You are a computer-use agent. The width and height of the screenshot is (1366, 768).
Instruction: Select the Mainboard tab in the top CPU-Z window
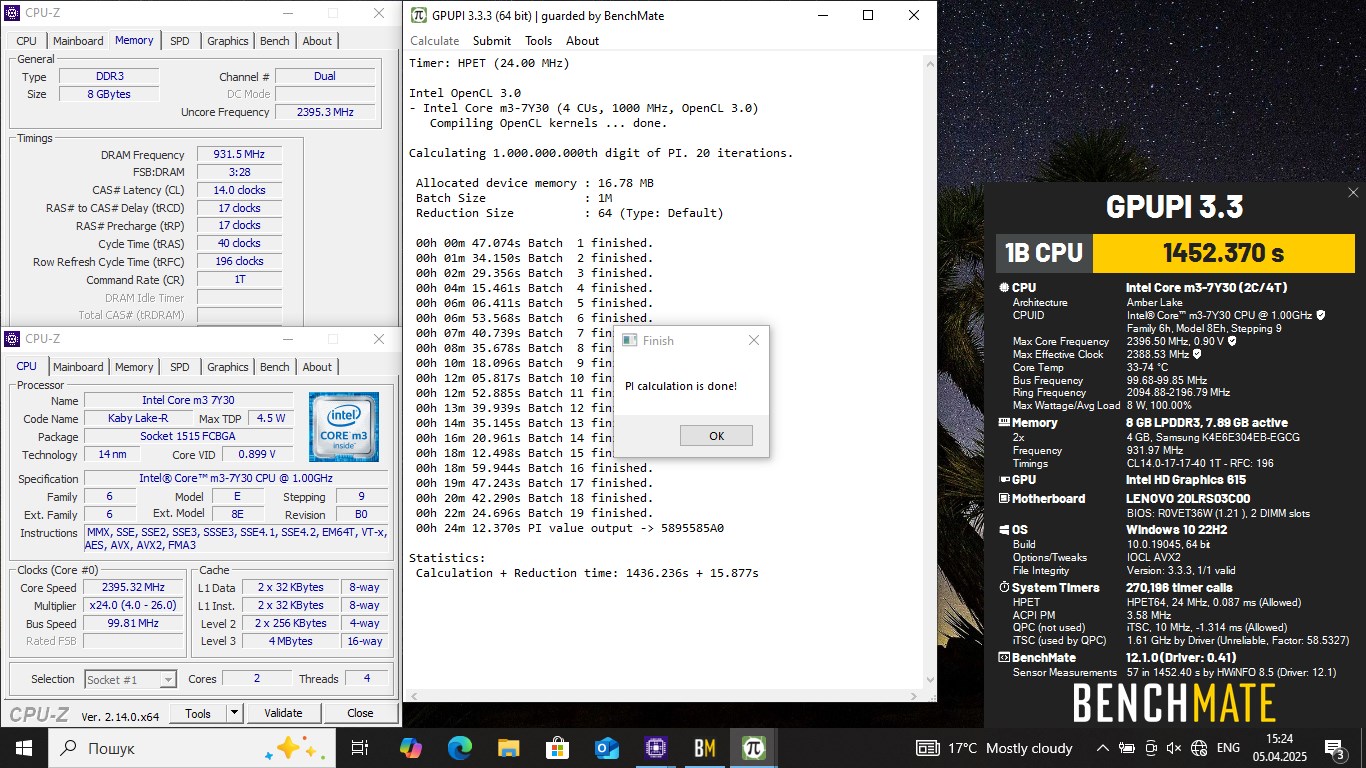click(x=78, y=41)
